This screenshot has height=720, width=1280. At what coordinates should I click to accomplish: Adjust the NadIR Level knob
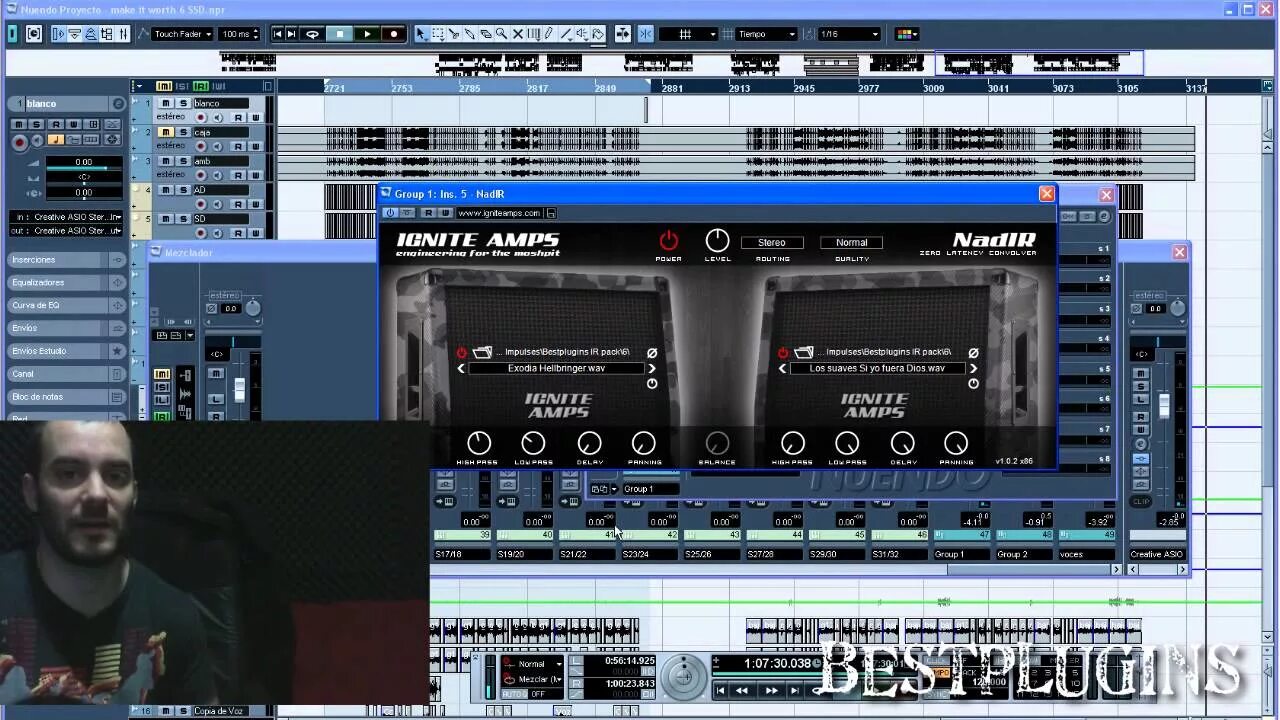tap(717, 240)
